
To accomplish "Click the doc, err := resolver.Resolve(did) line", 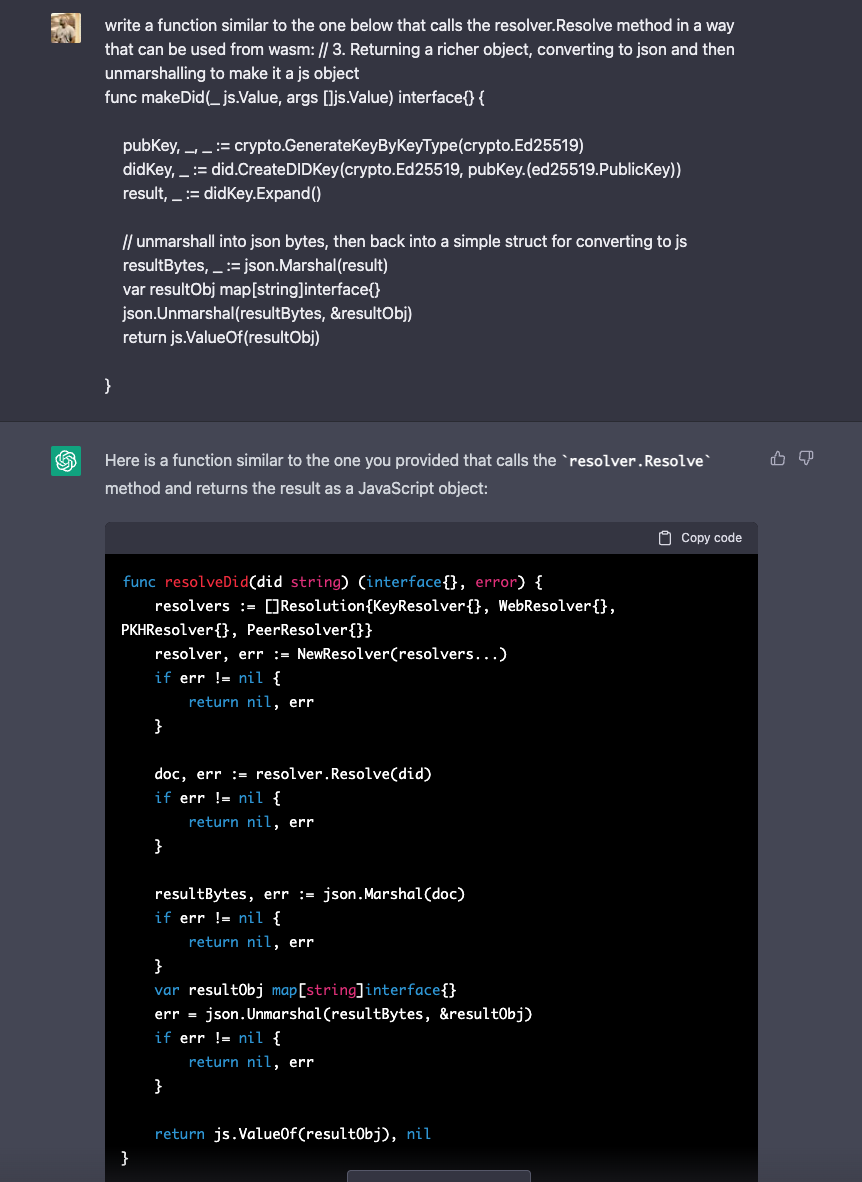I will pos(292,774).
